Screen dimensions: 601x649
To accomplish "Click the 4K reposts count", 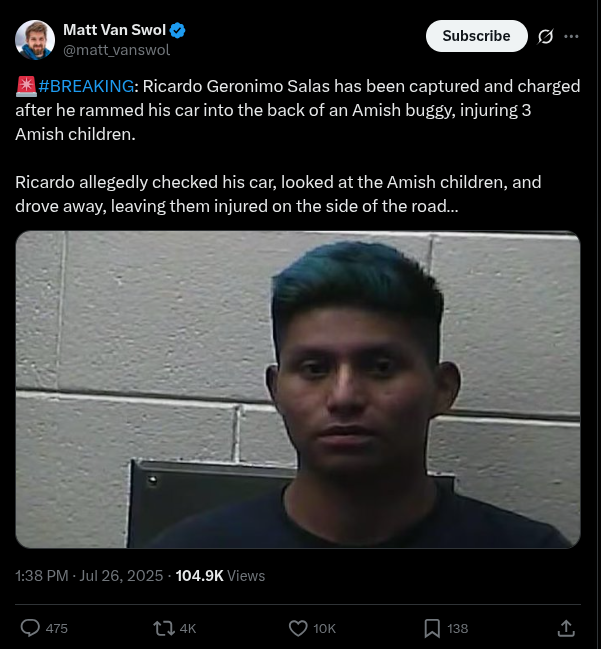I will (188, 628).
